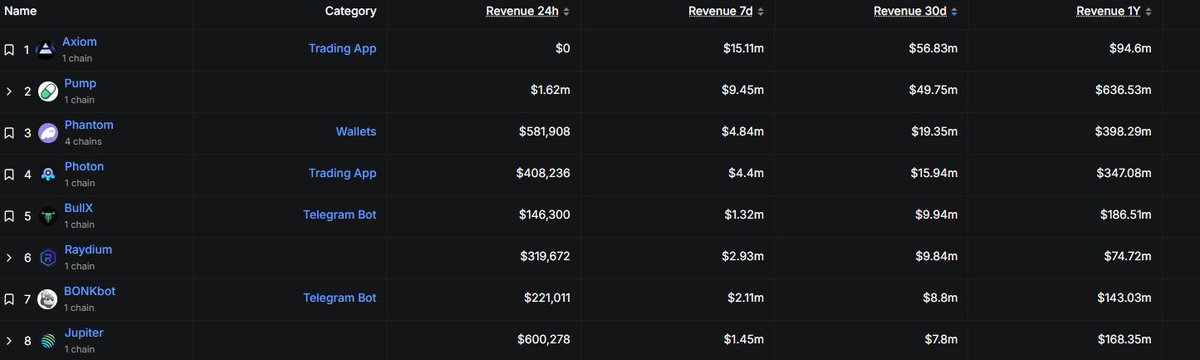Expand the Pump row chevron
This screenshot has width=1200, height=360.
pyautogui.click(x=9, y=91)
